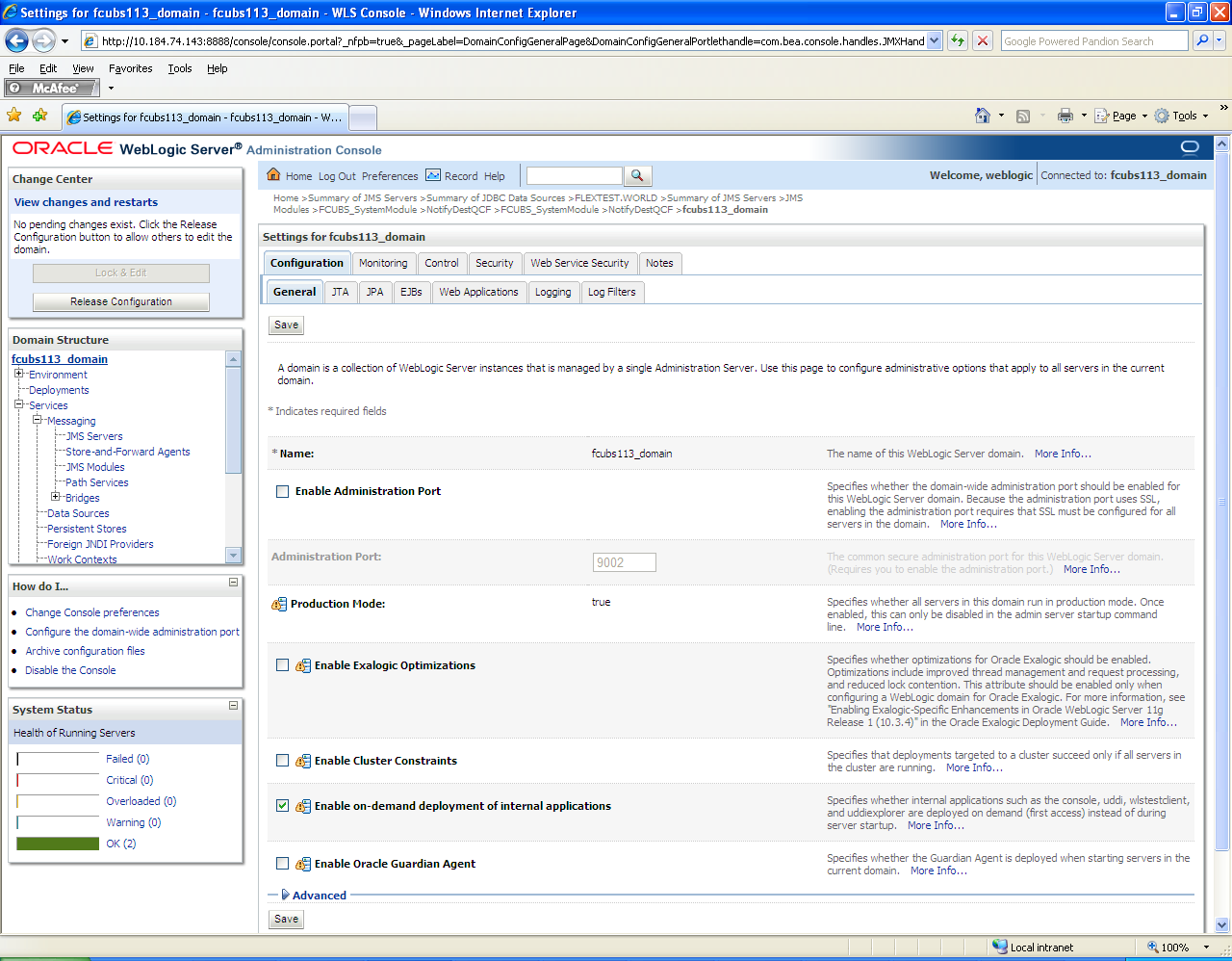
Task: Collapse the Messaging tree node
Action: coord(38,420)
